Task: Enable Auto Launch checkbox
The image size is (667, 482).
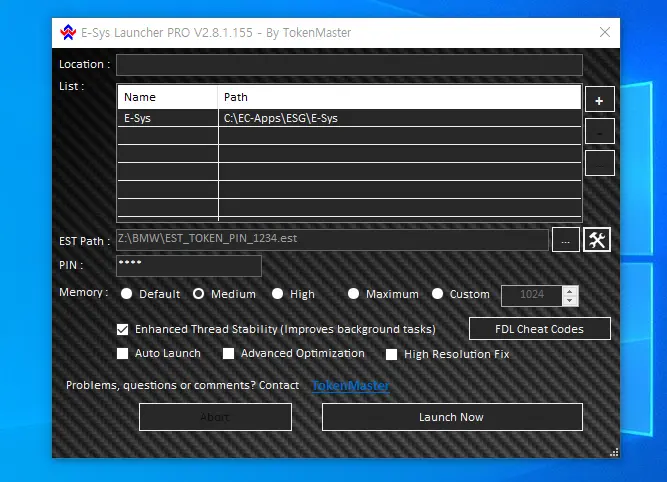Action: point(123,354)
